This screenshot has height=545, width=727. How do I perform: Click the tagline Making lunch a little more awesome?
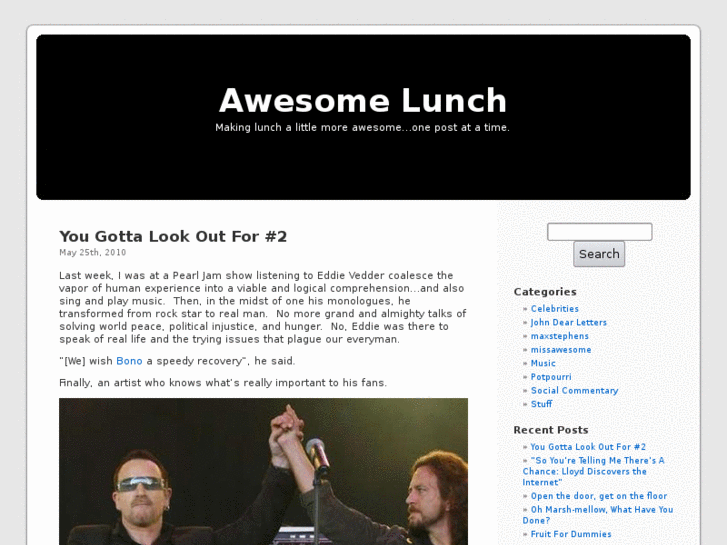(363, 128)
